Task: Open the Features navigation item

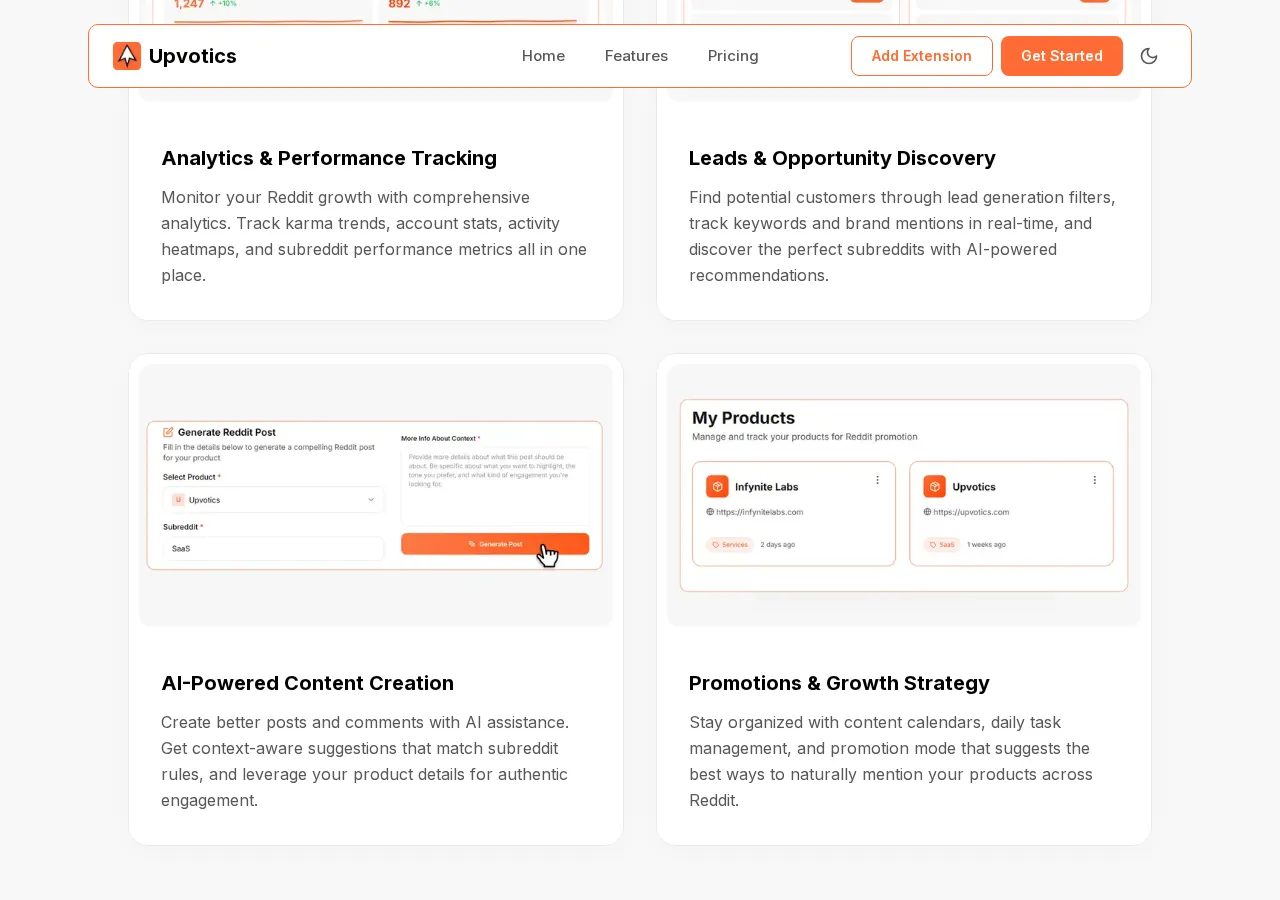Action: tap(635, 55)
